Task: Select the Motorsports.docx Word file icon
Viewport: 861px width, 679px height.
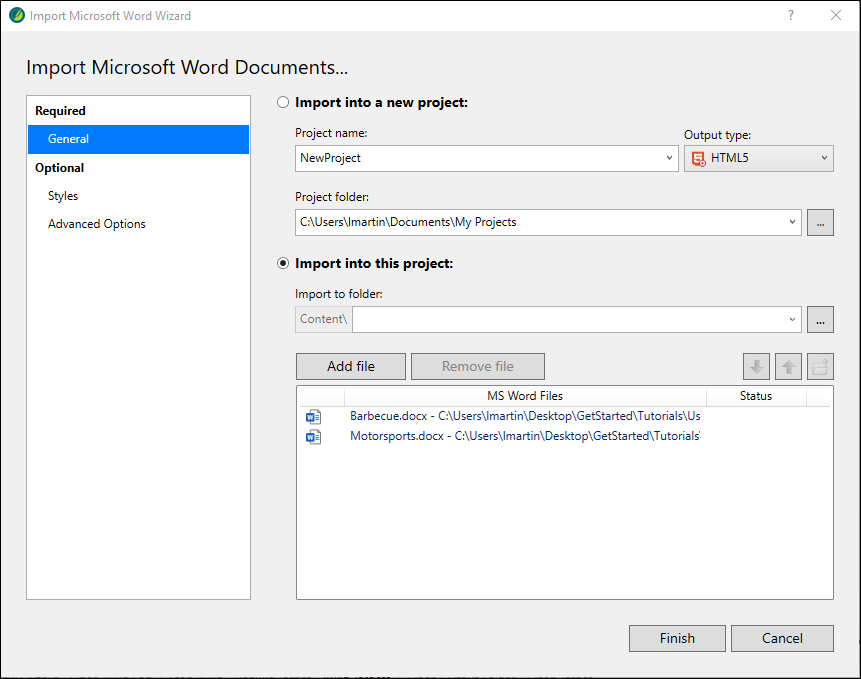Action: coord(314,436)
